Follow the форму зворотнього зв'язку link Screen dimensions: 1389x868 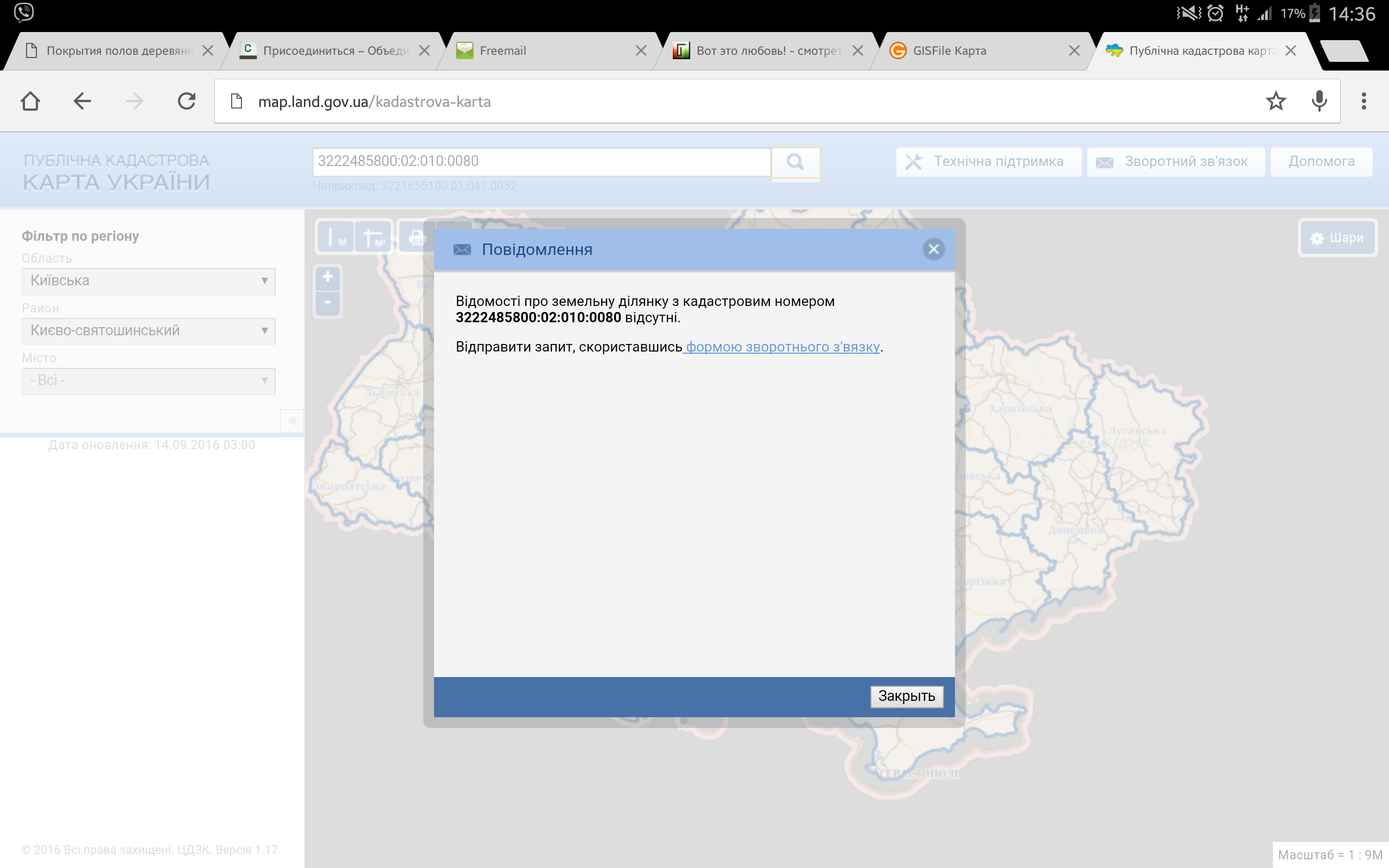[x=782, y=347]
